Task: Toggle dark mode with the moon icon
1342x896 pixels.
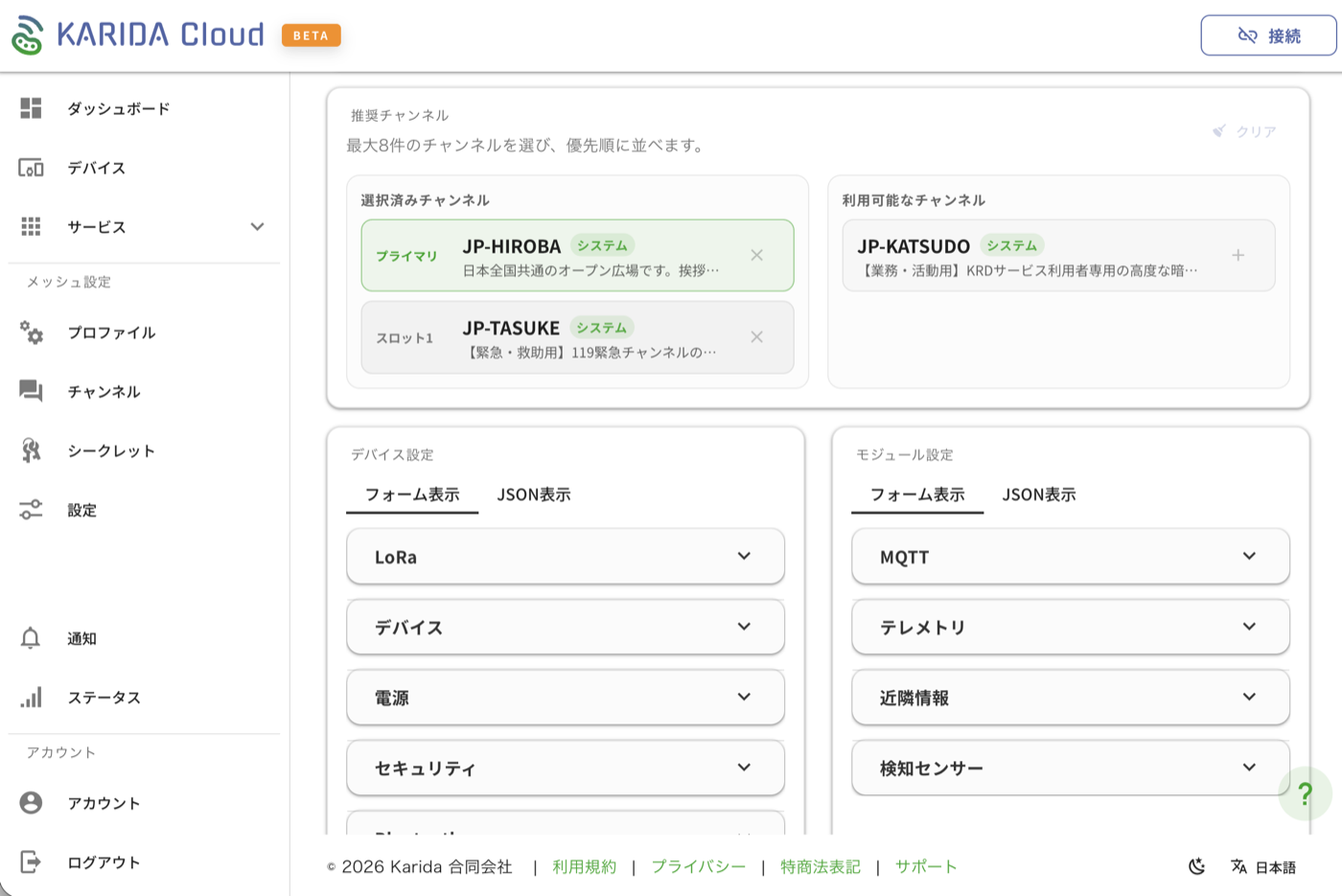Action: click(1196, 865)
